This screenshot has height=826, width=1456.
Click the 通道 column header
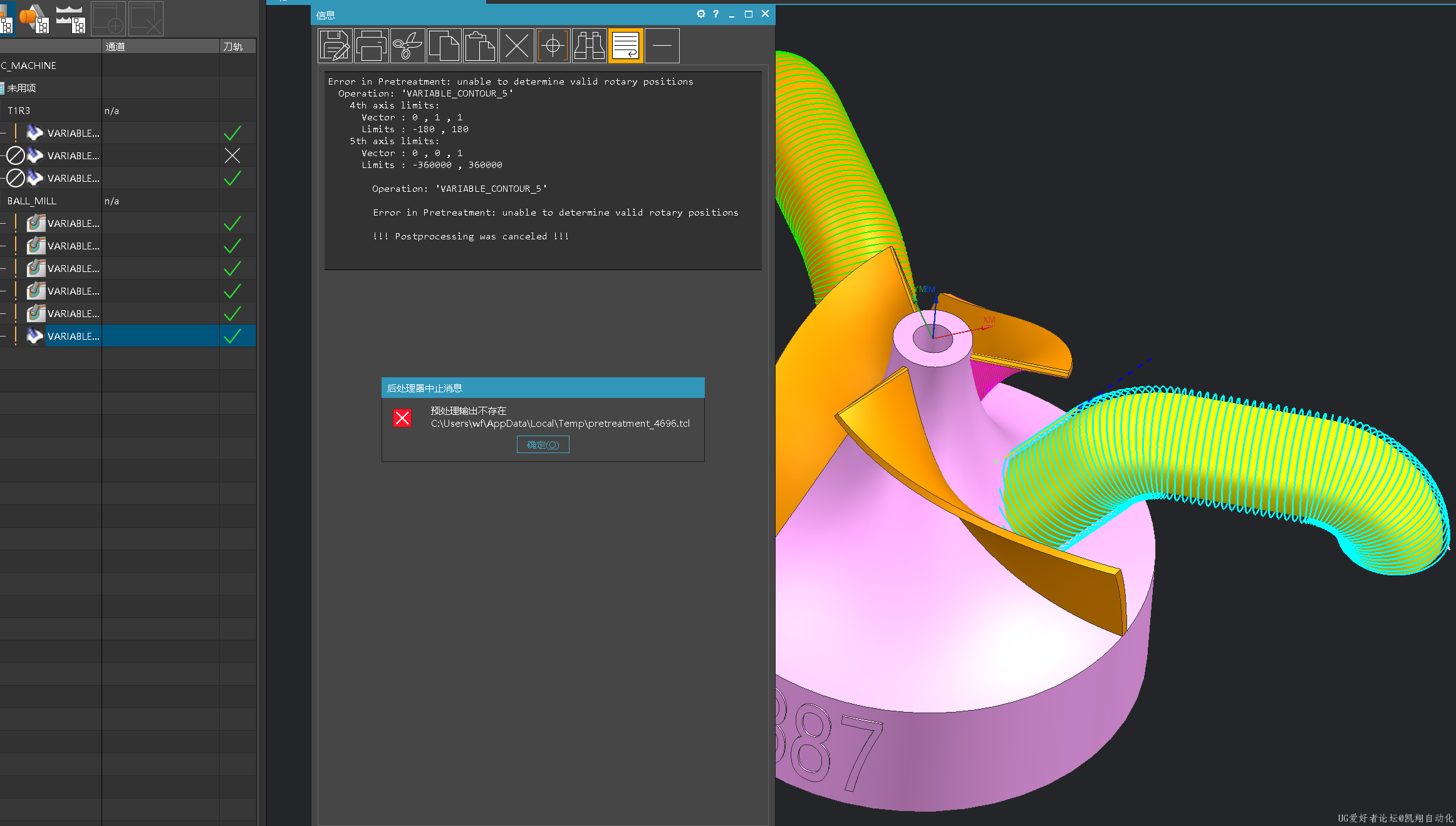(160, 46)
